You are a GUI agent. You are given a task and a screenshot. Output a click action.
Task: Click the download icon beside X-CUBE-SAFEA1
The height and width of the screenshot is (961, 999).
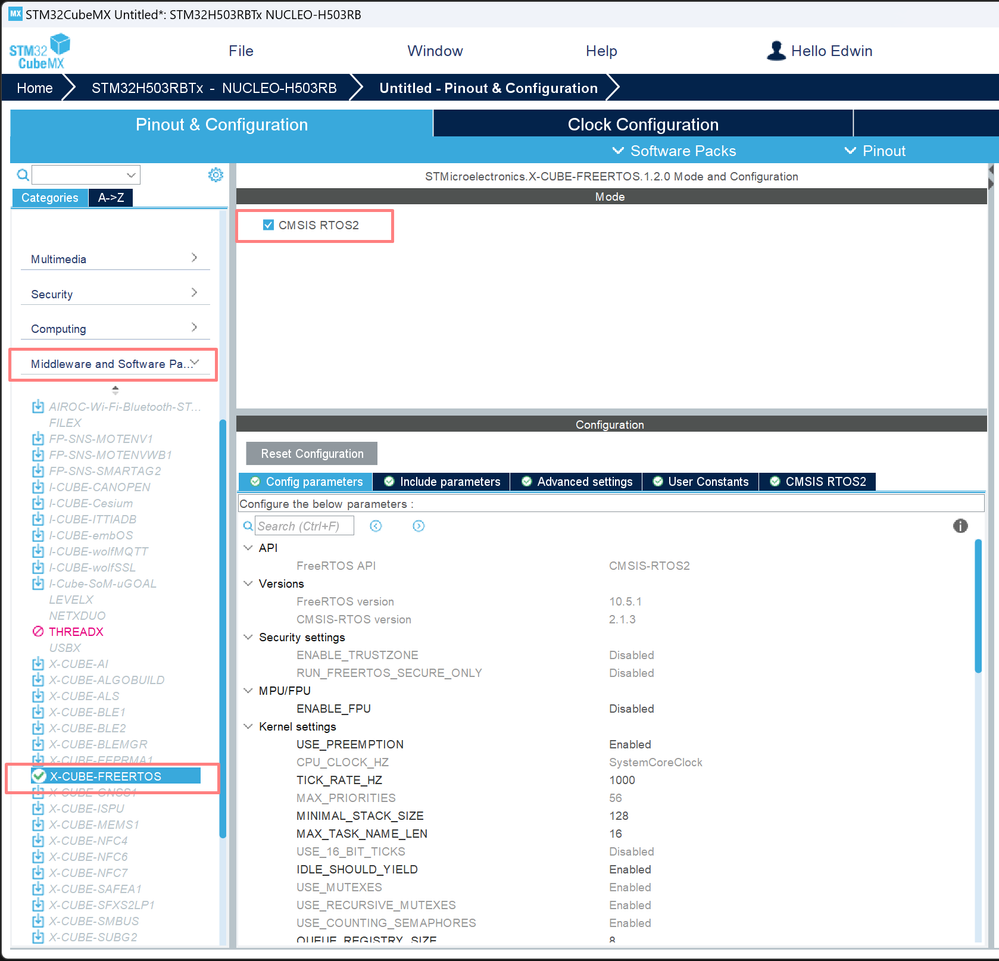[x=38, y=888]
